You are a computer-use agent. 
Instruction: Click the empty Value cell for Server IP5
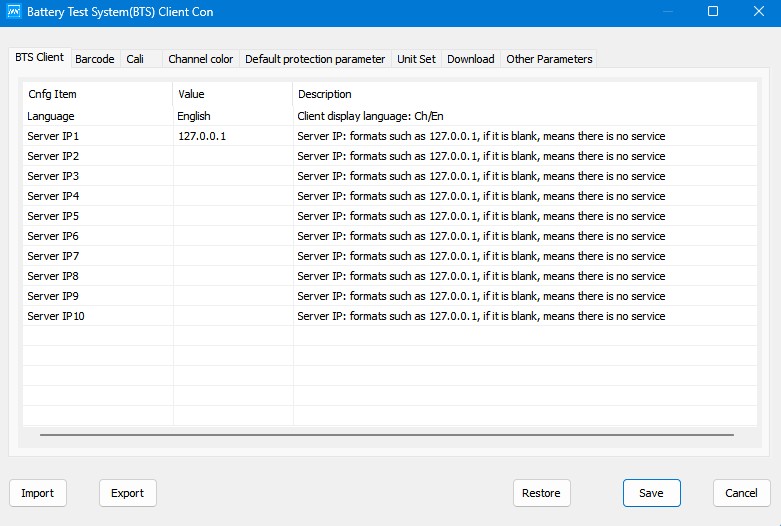233,216
